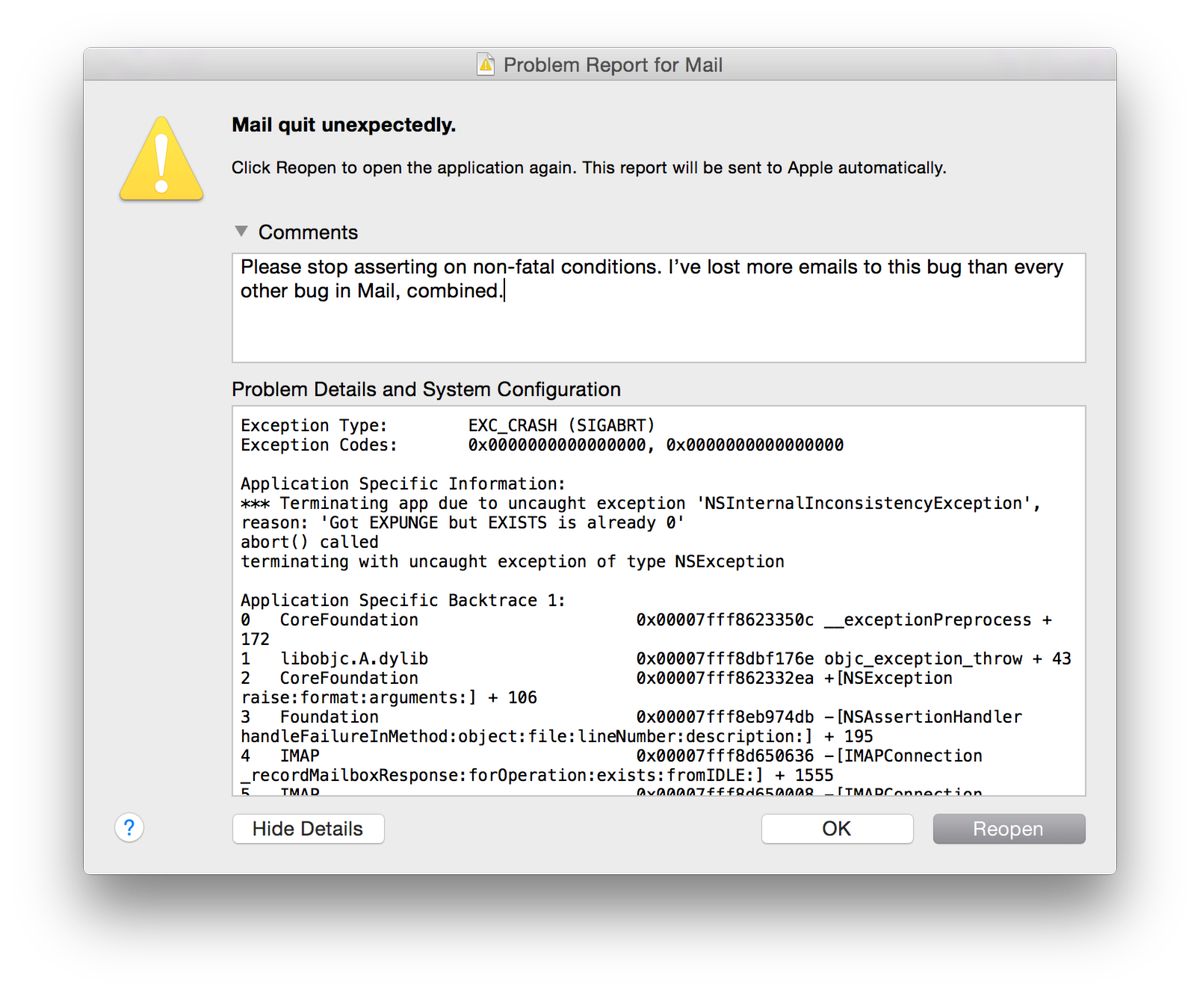Screen dimensions: 1200x994
Task: Collapse the Comments disclosure triangle
Action: point(241,231)
